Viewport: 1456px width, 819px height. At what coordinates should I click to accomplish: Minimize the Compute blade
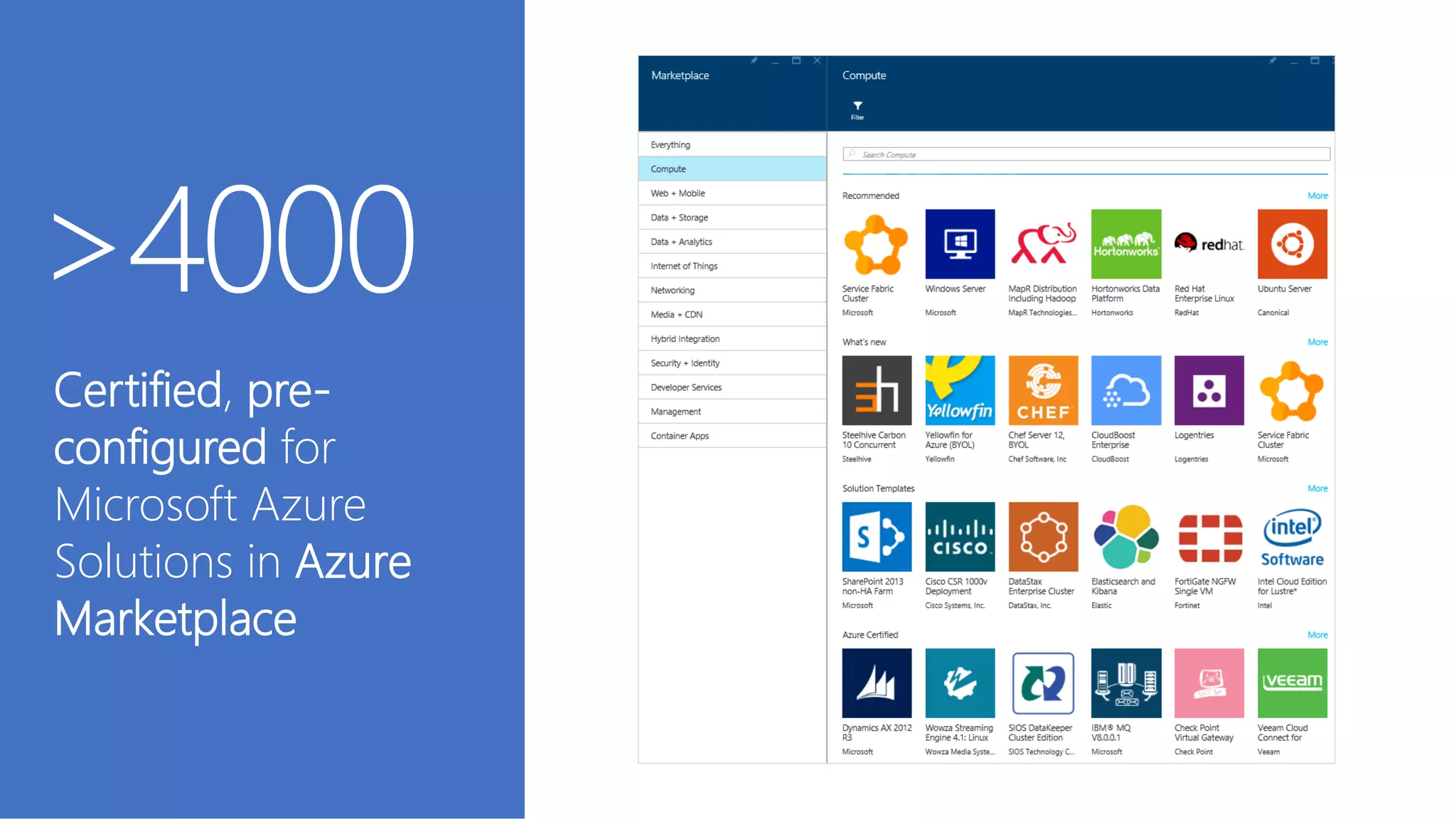tap(1294, 62)
